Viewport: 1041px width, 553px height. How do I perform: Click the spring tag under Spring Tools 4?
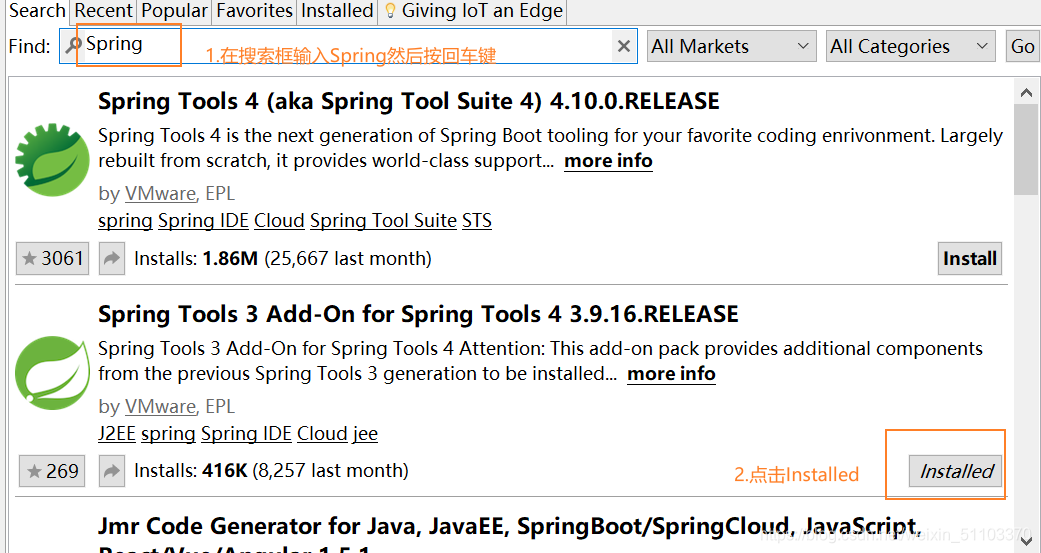click(125, 220)
